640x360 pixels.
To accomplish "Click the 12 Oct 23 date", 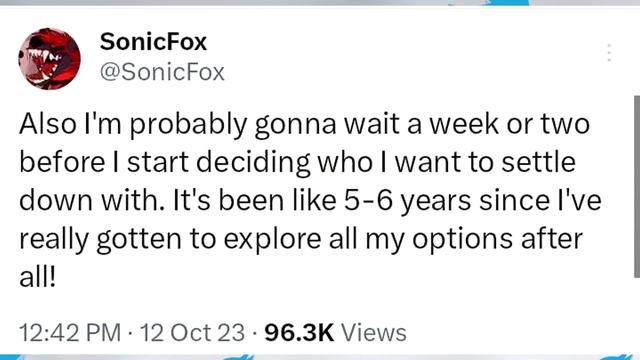I will 193,332.
